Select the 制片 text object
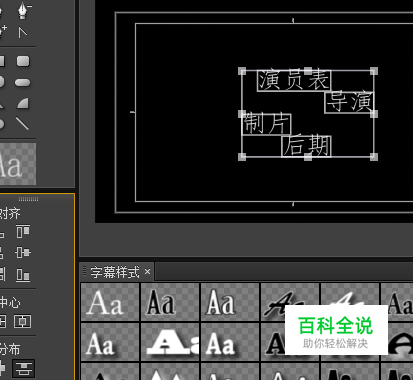The height and width of the screenshot is (380, 413). [267, 124]
